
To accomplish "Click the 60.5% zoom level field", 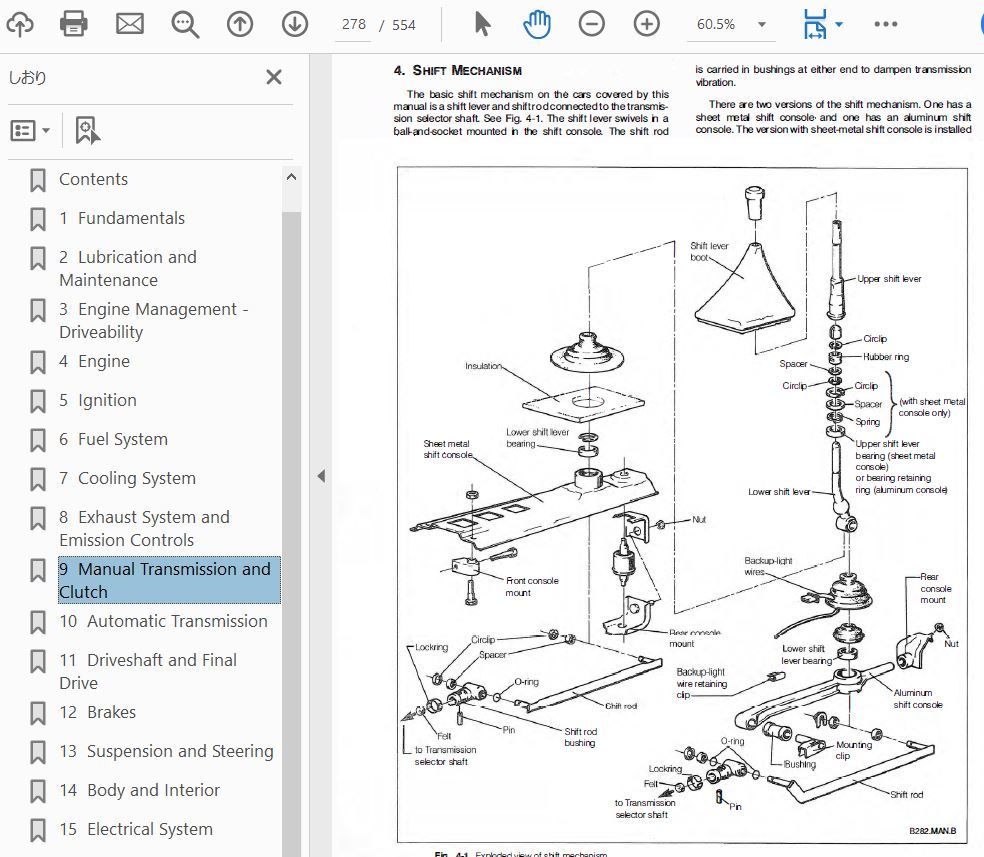I will pos(717,24).
